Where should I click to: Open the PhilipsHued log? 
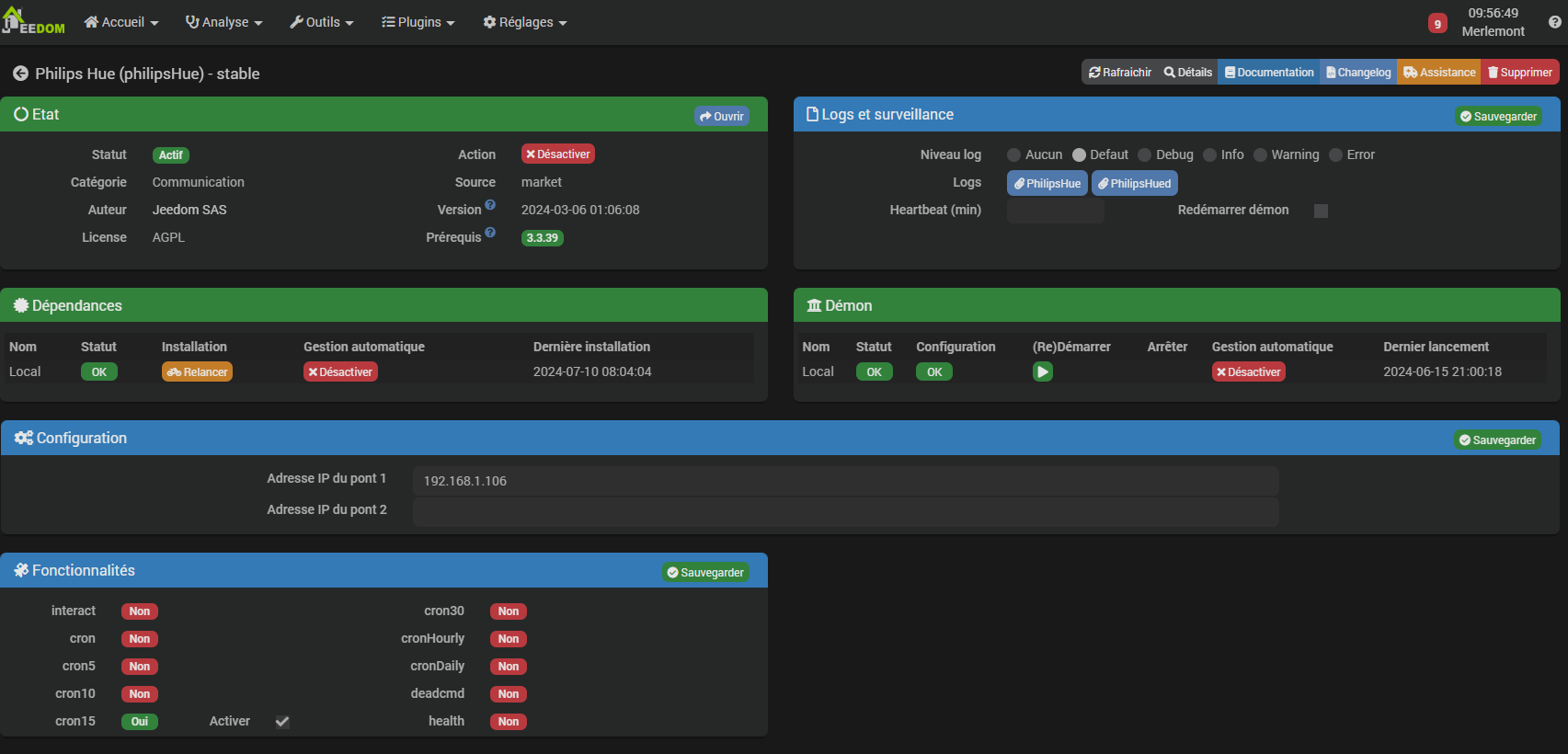(x=1135, y=183)
